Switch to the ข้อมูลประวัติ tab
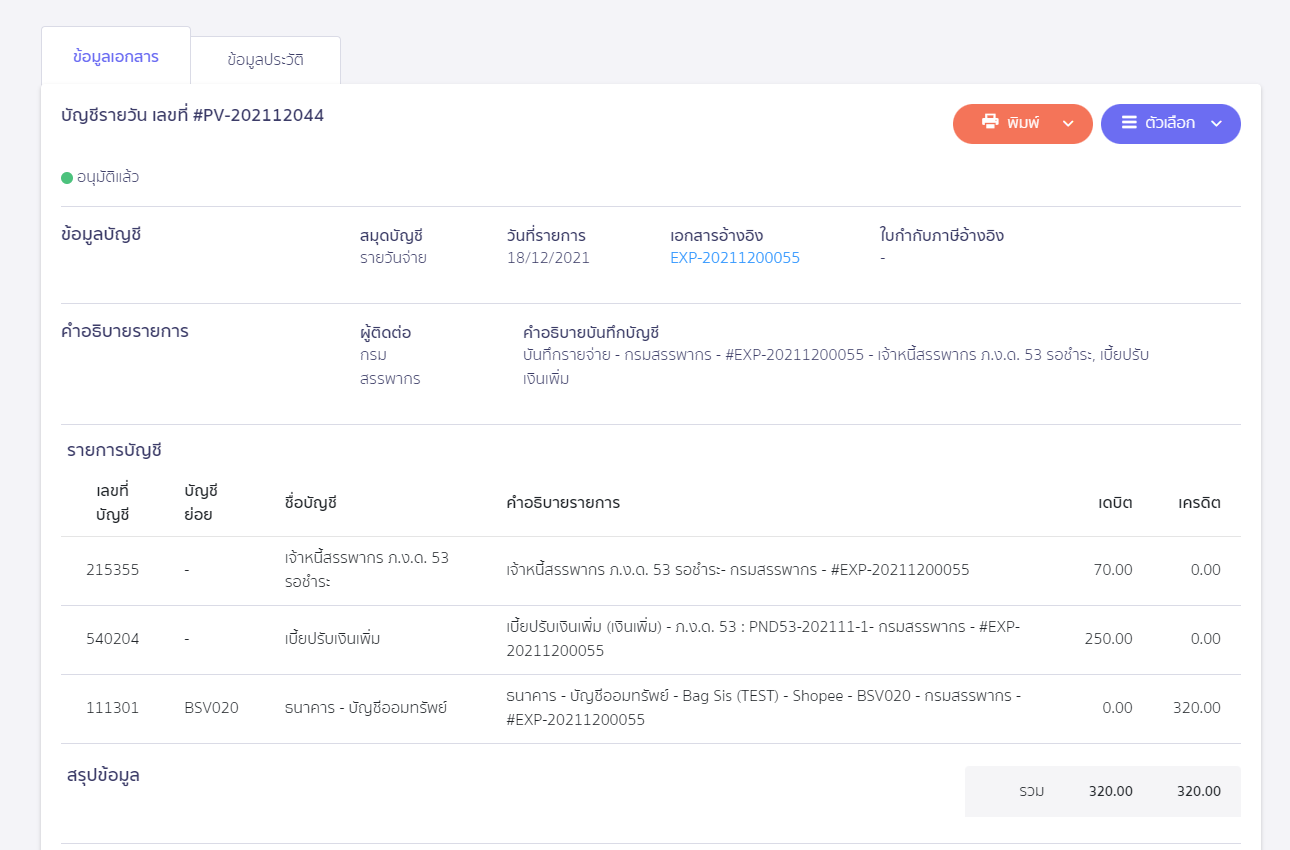This screenshot has height=850, width=1290. point(265,60)
